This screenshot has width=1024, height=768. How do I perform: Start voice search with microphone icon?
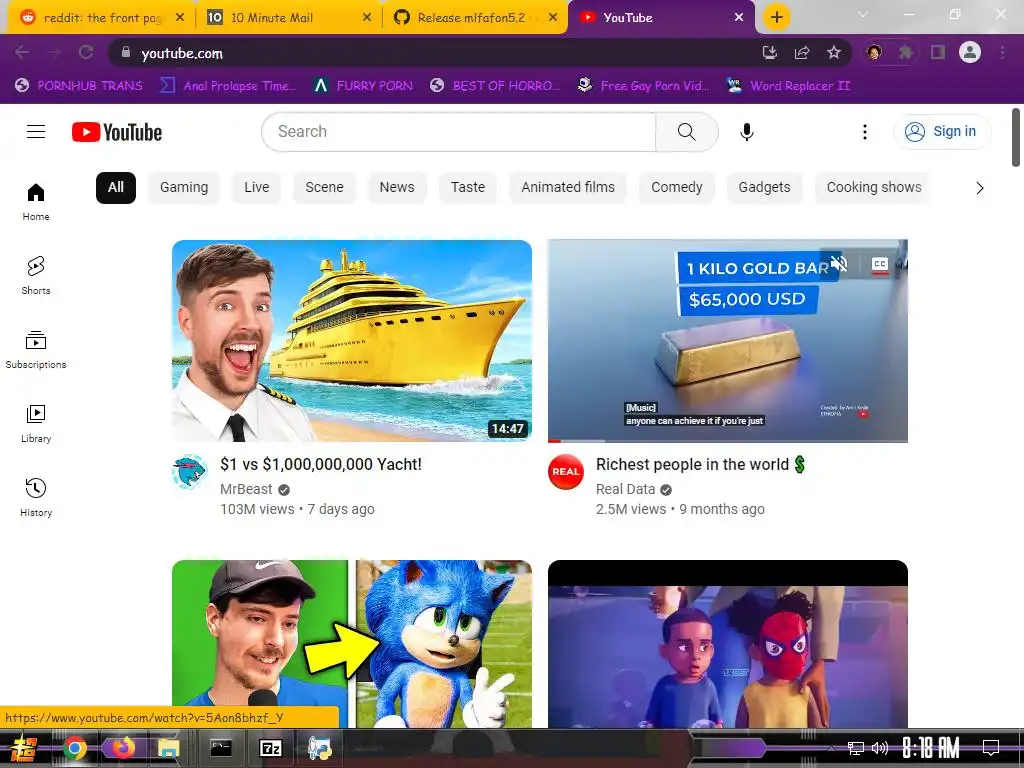(746, 132)
